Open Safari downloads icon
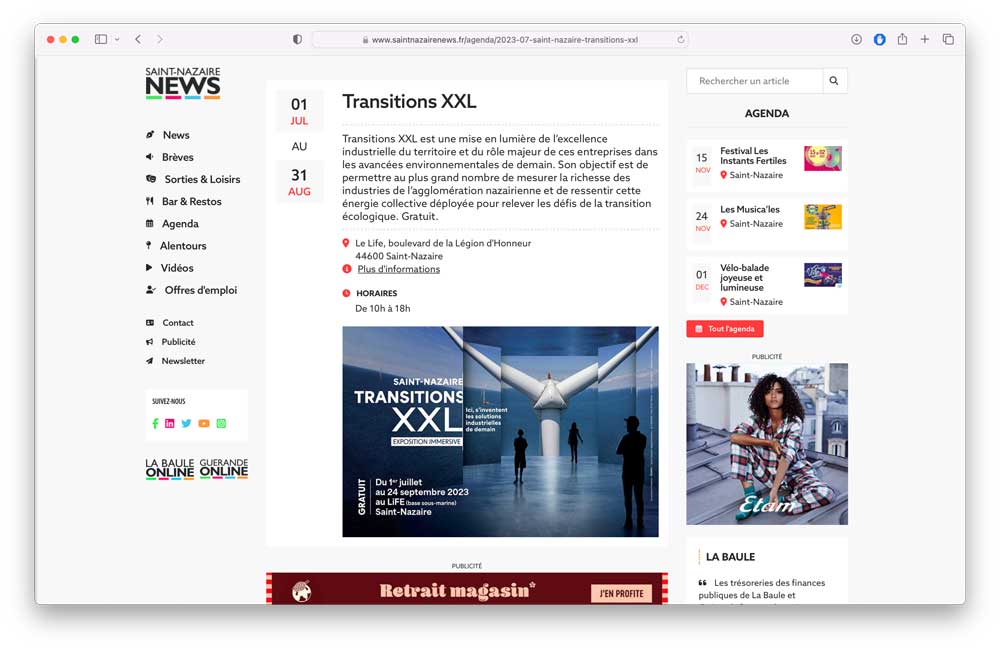The height and width of the screenshot is (650, 1000). click(x=856, y=39)
